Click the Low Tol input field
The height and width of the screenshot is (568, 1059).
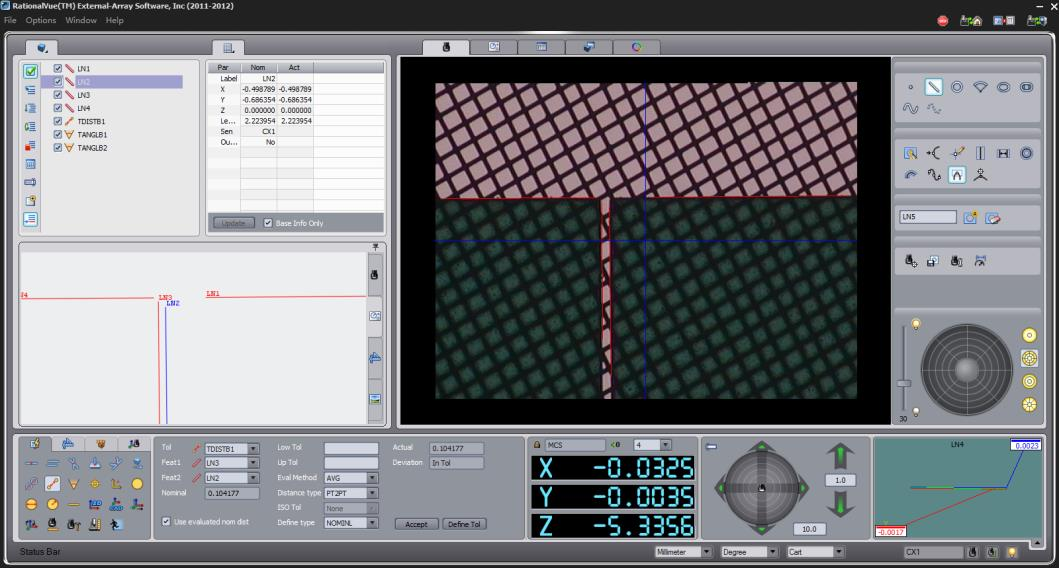click(x=351, y=448)
